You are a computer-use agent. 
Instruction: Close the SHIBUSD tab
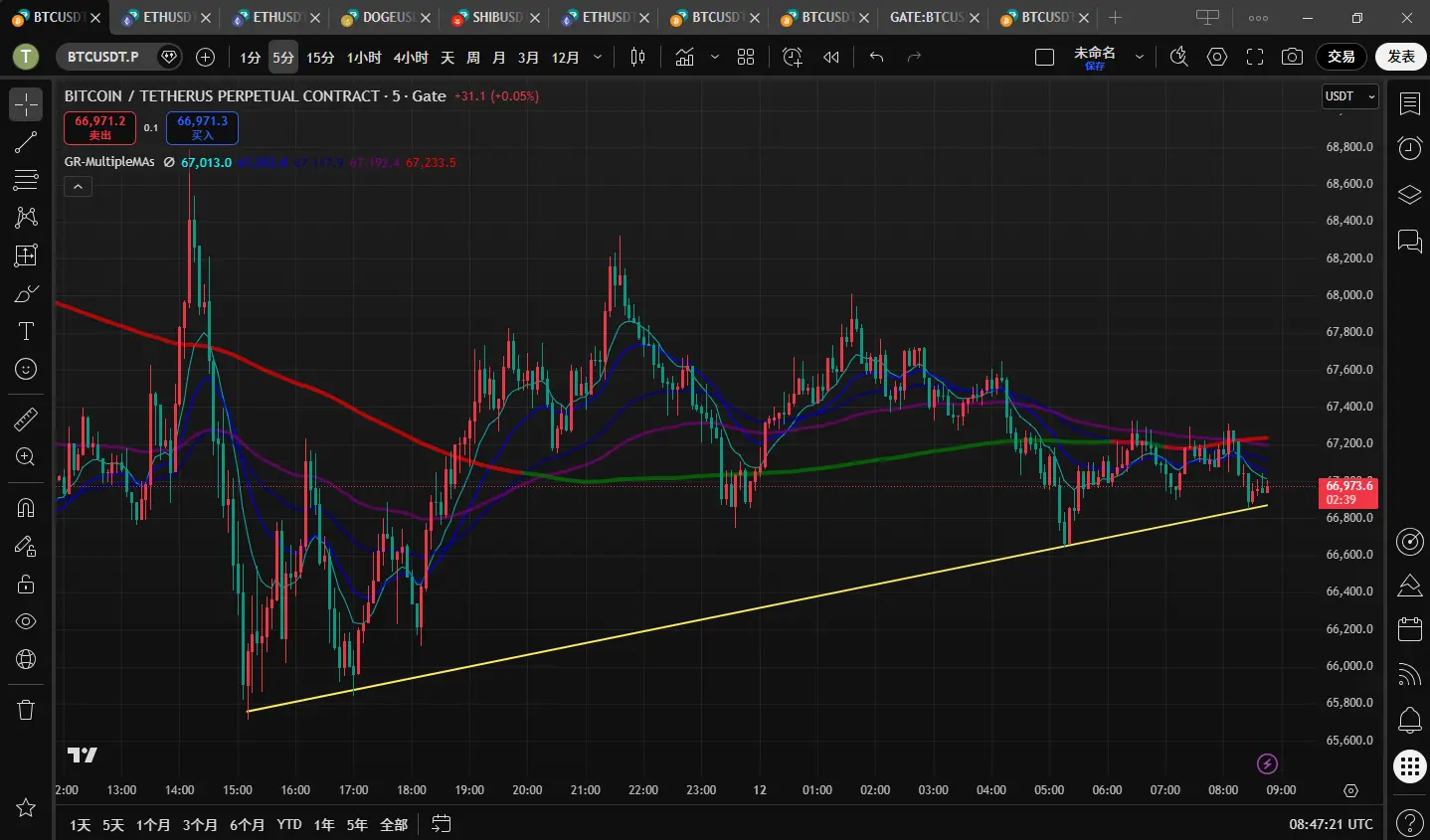[535, 18]
